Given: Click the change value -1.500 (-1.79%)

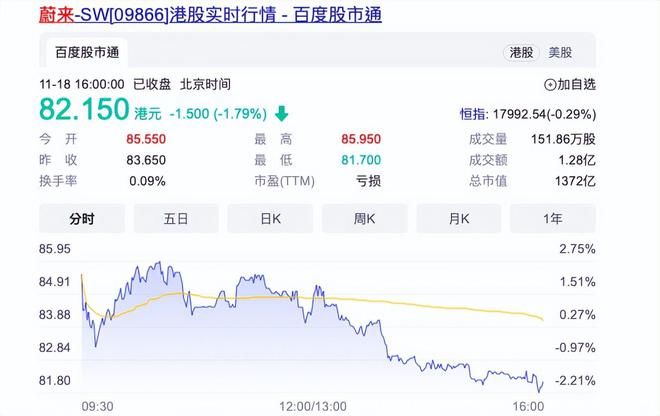Looking at the screenshot, I should click(x=218, y=114).
